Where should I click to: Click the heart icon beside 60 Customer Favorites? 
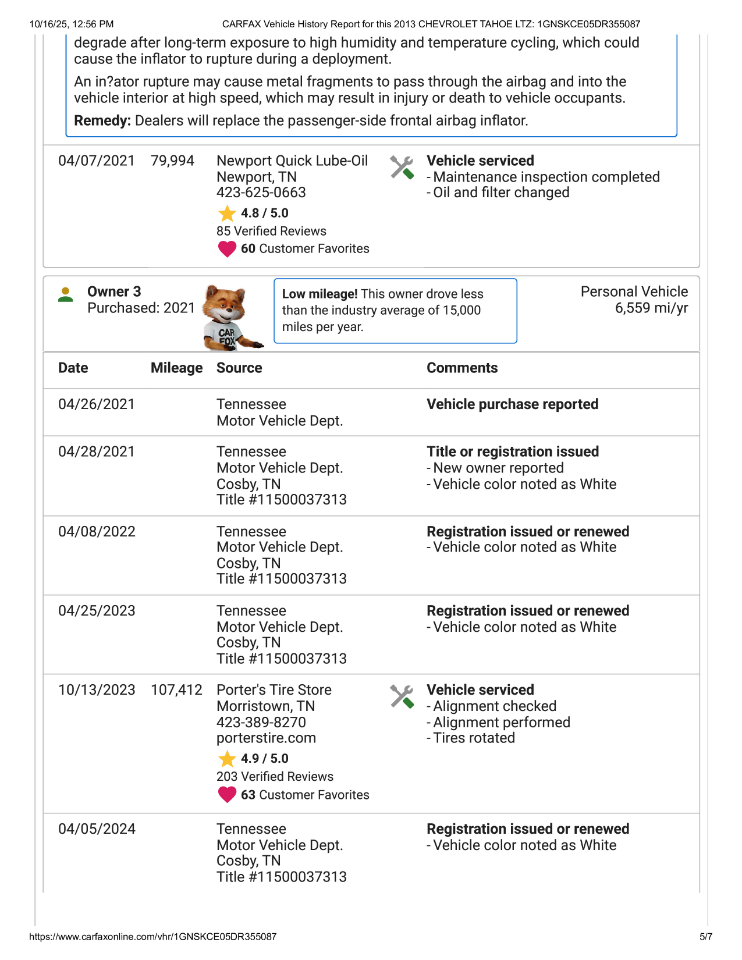(x=227, y=249)
